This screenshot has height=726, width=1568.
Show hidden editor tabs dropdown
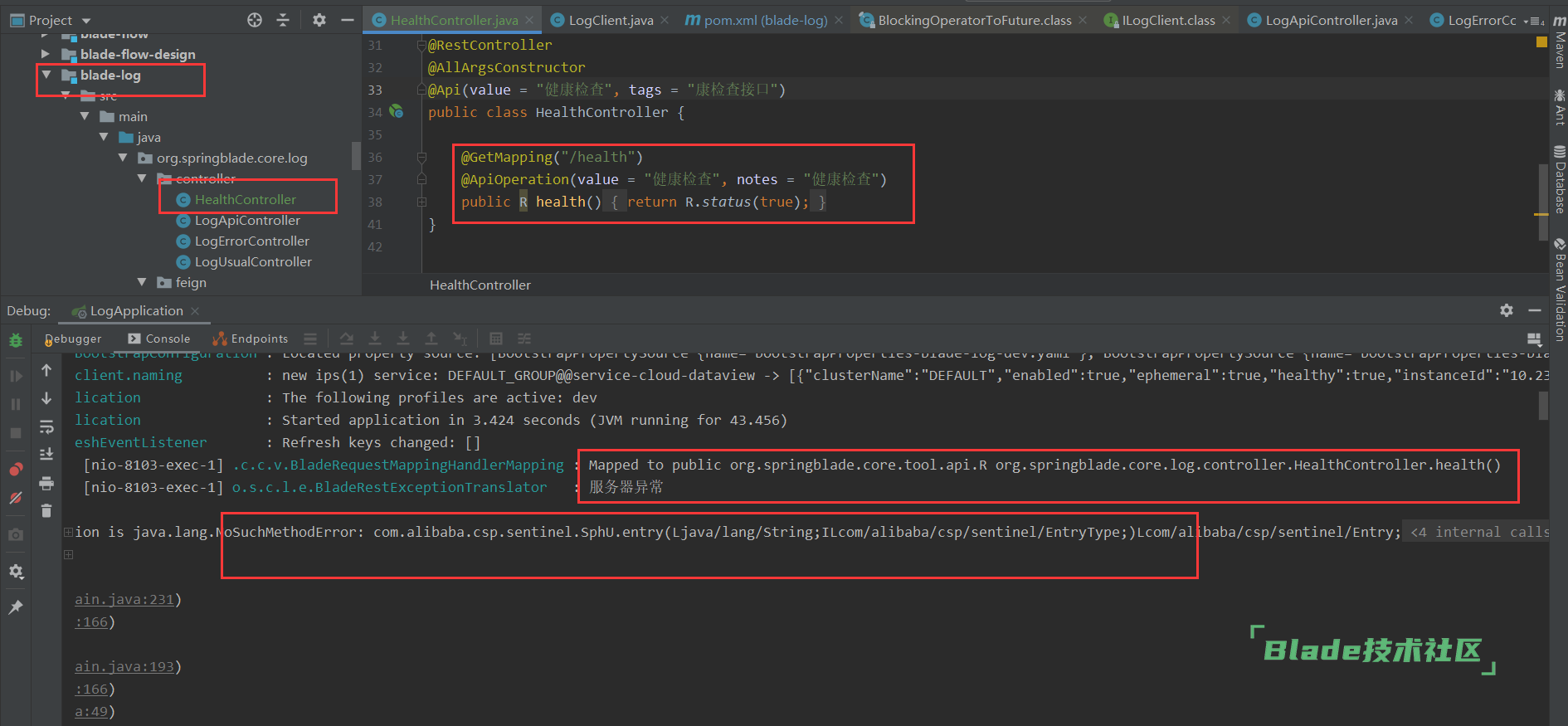(x=1533, y=21)
